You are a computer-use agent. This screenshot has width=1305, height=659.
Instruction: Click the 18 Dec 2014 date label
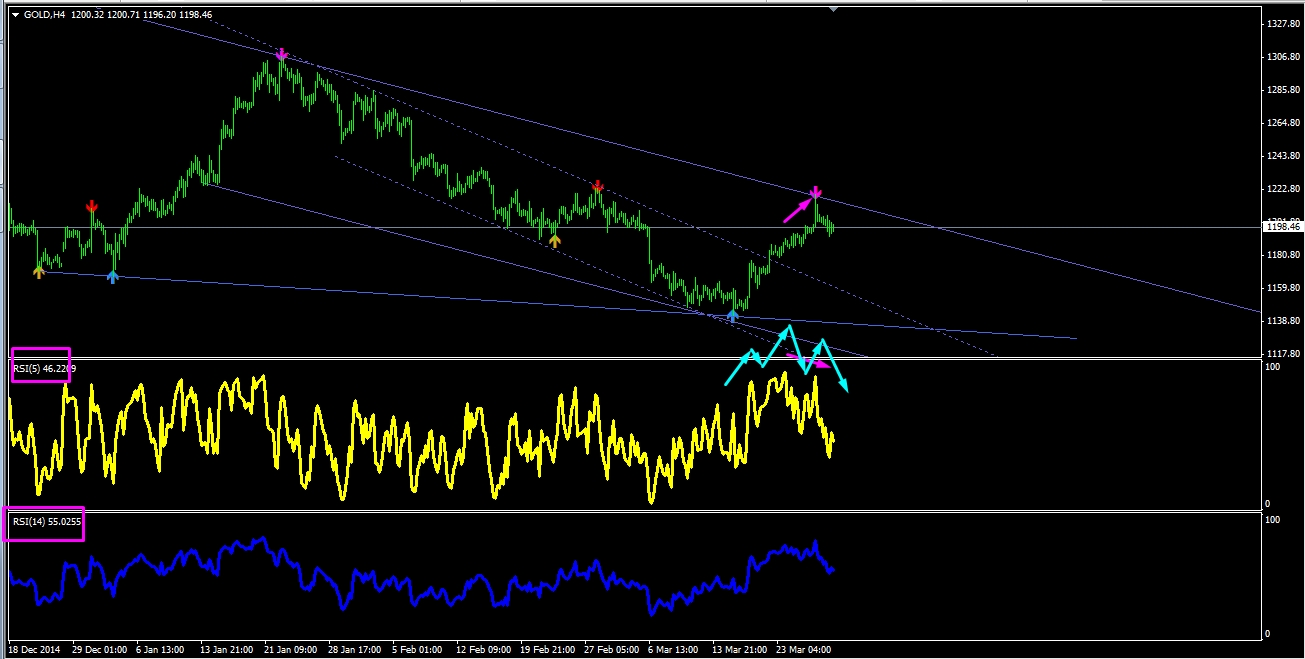tap(34, 649)
